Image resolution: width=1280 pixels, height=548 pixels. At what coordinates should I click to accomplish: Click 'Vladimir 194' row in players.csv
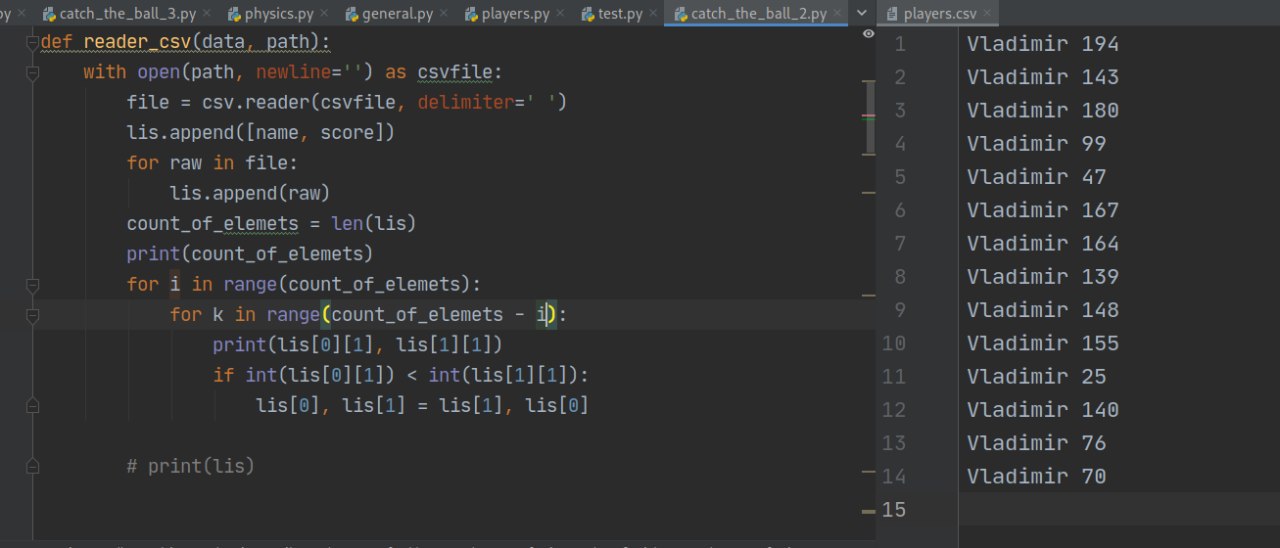coord(1043,44)
